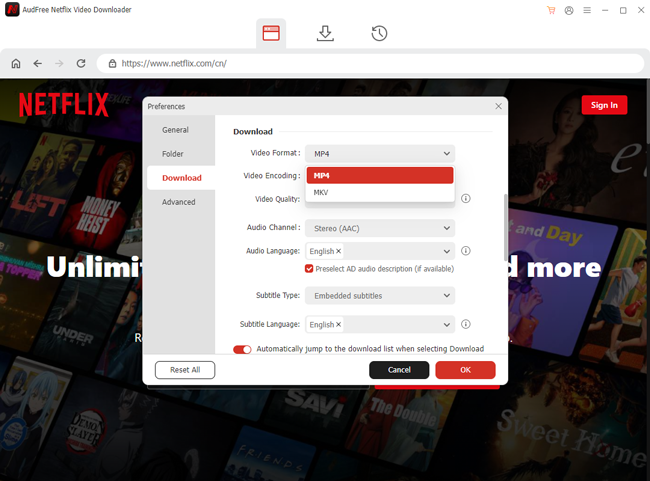Open the shopping cart purchase icon
650x481 pixels.
pos(551,10)
